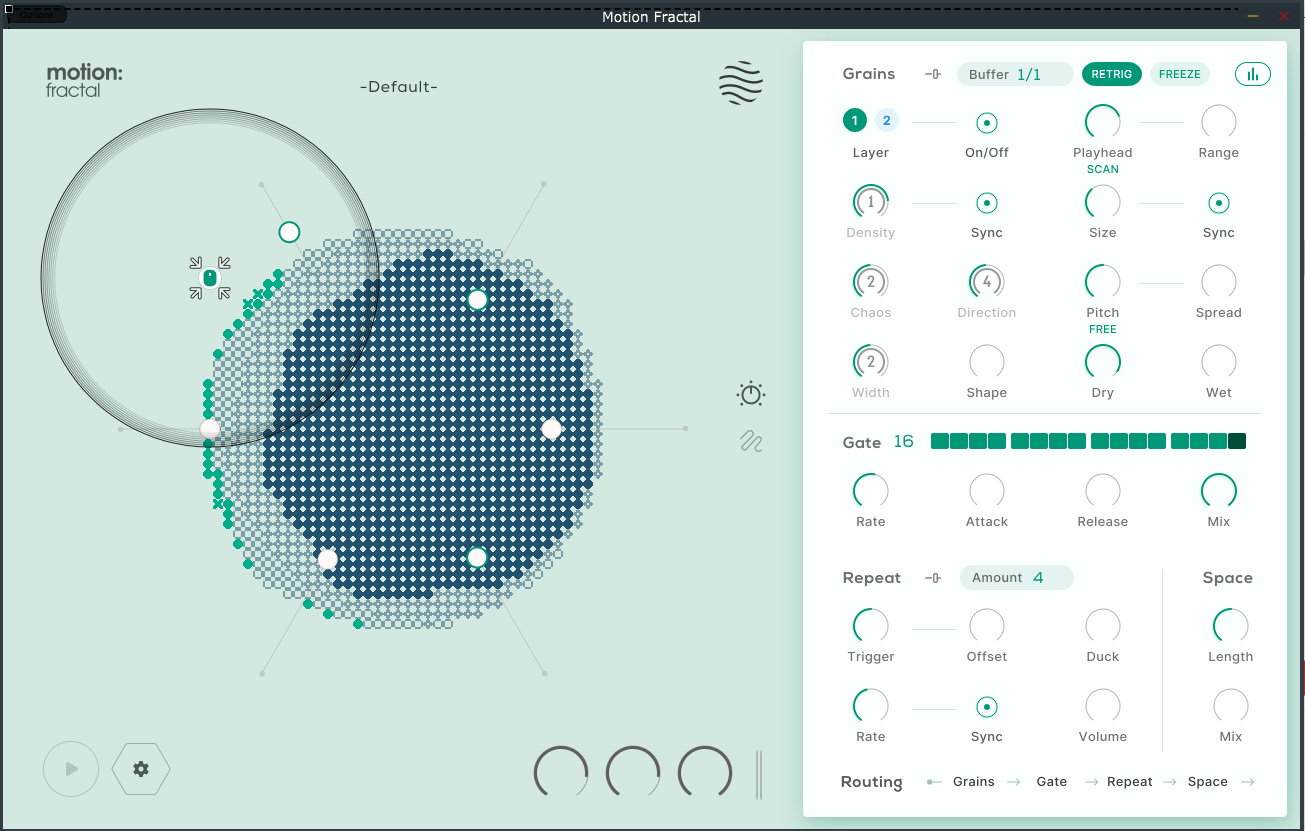This screenshot has width=1305, height=831.
Task: Click the Wet knob
Action: [1219, 362]
